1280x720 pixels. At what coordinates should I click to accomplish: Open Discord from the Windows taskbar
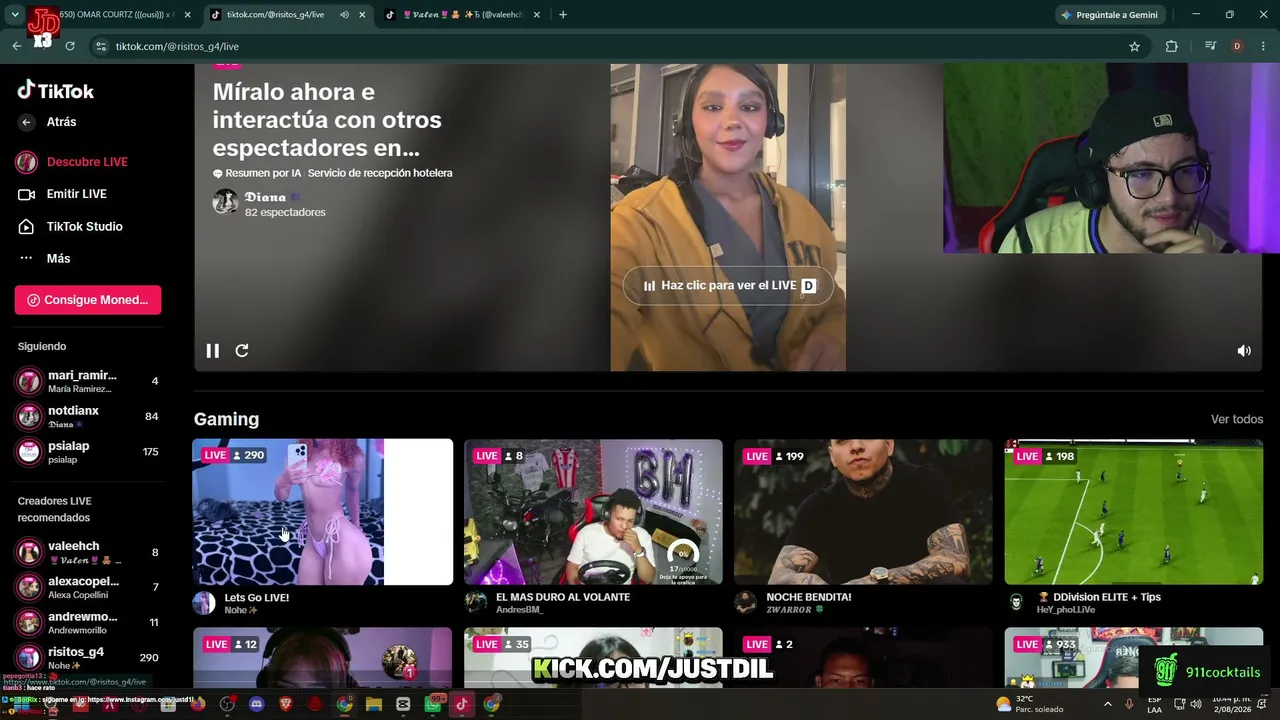257,704
